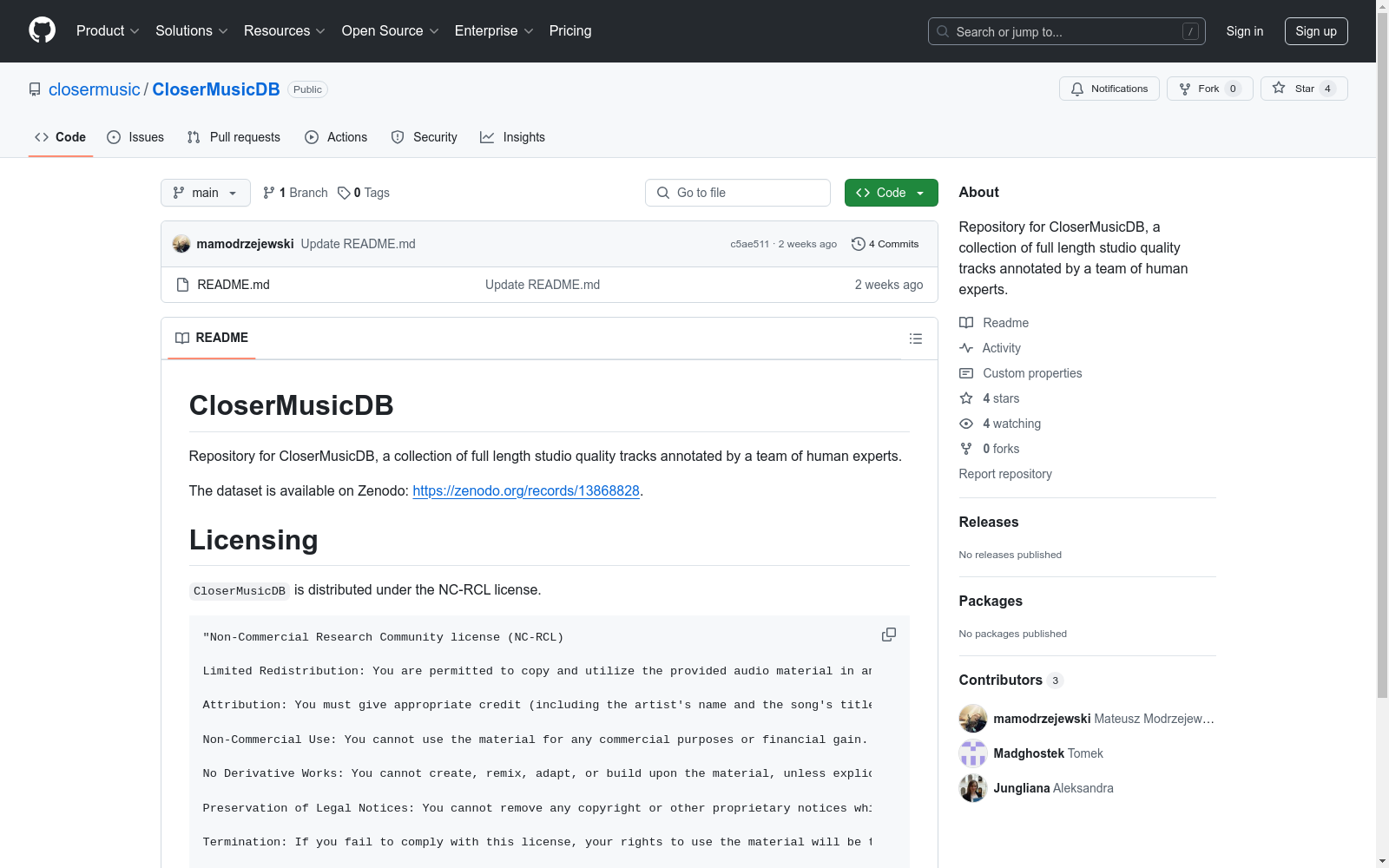Screen dimensions: 1389x868
Task: Copy the license code block
Action: (889, 635)
